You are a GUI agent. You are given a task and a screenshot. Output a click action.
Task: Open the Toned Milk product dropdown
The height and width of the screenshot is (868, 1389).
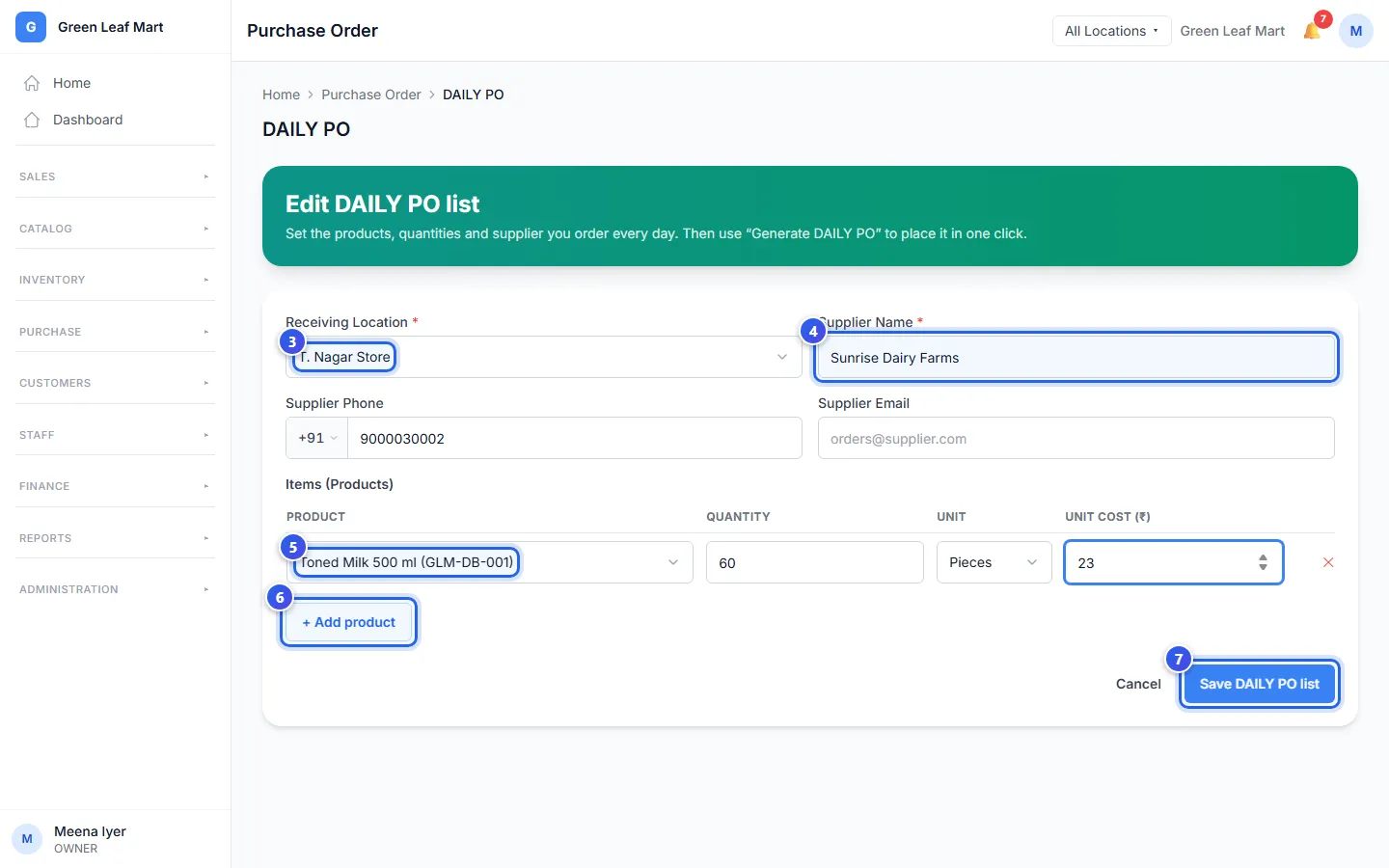point(489,562)
